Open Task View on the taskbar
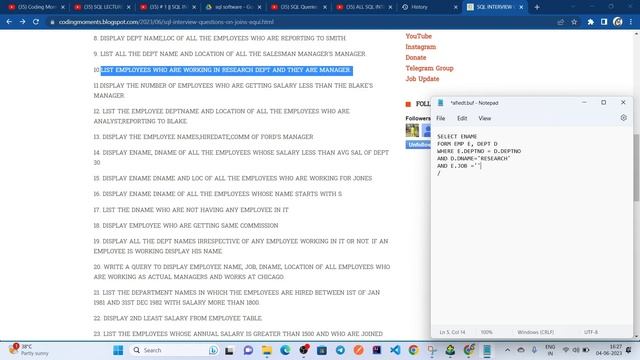Viewport: 640px width, 360px height. tap(229, 351)
